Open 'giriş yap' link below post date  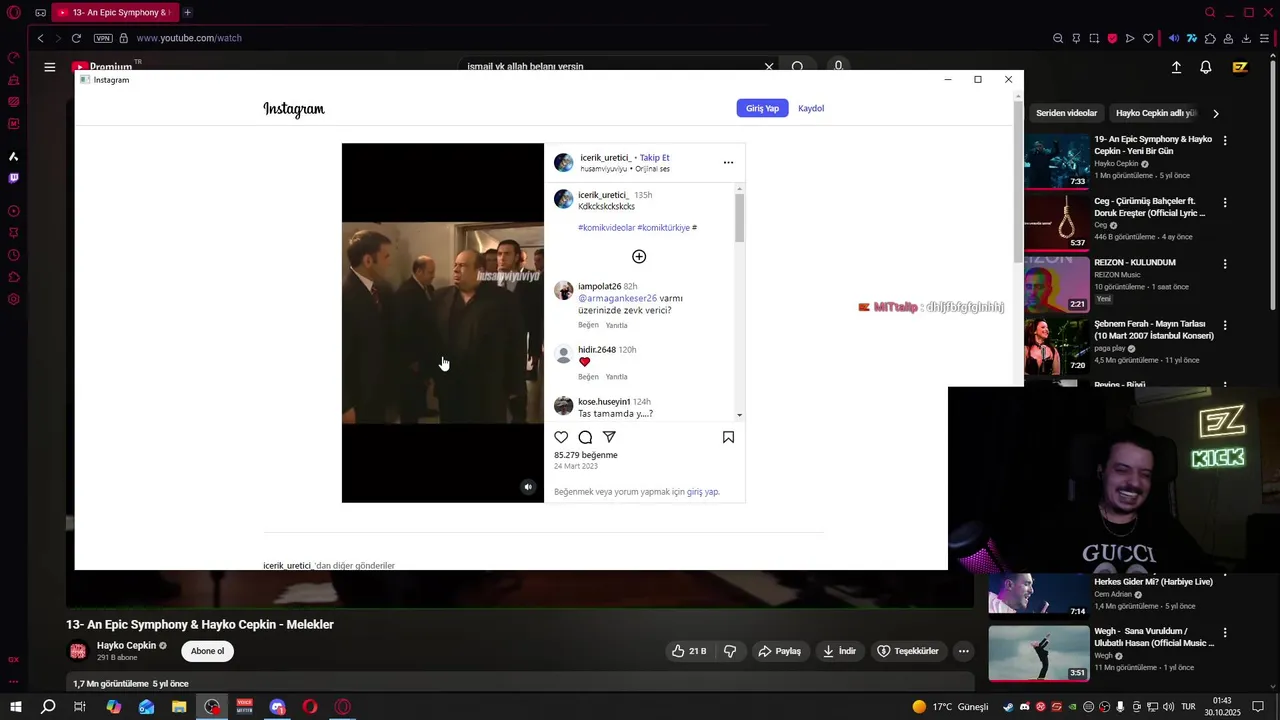702,492
